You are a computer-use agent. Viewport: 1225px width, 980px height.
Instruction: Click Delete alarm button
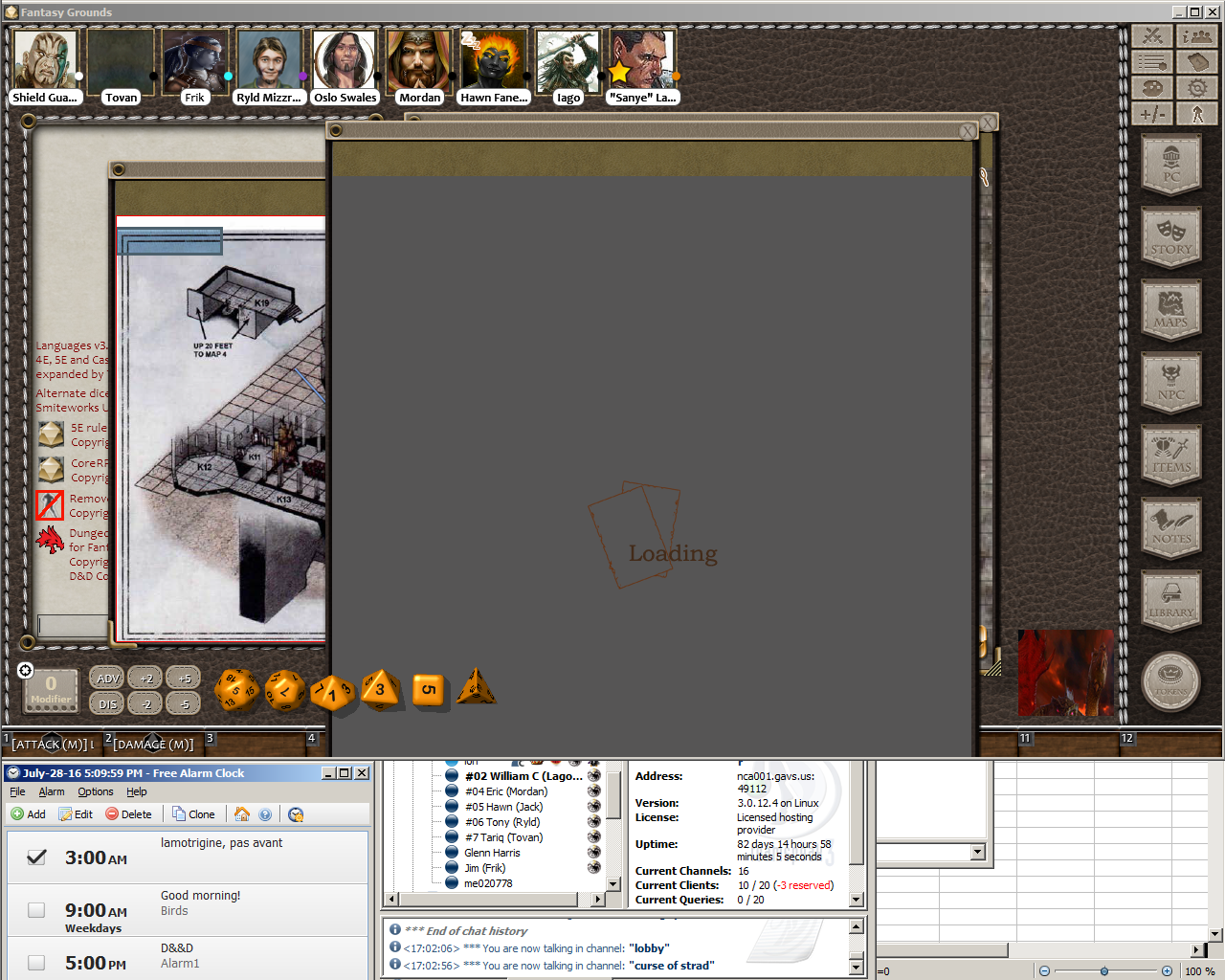128,814
